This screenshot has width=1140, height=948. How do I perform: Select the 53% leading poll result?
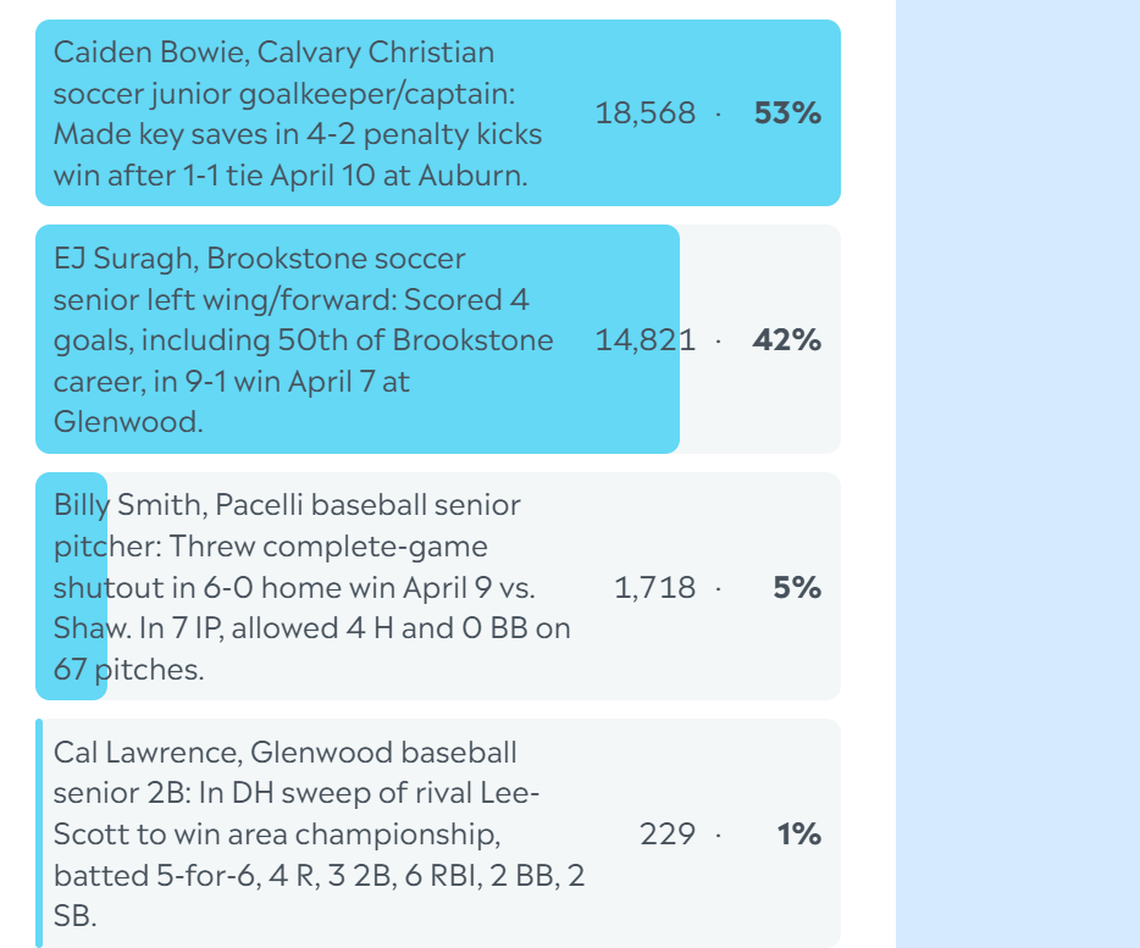coord(787,113)
